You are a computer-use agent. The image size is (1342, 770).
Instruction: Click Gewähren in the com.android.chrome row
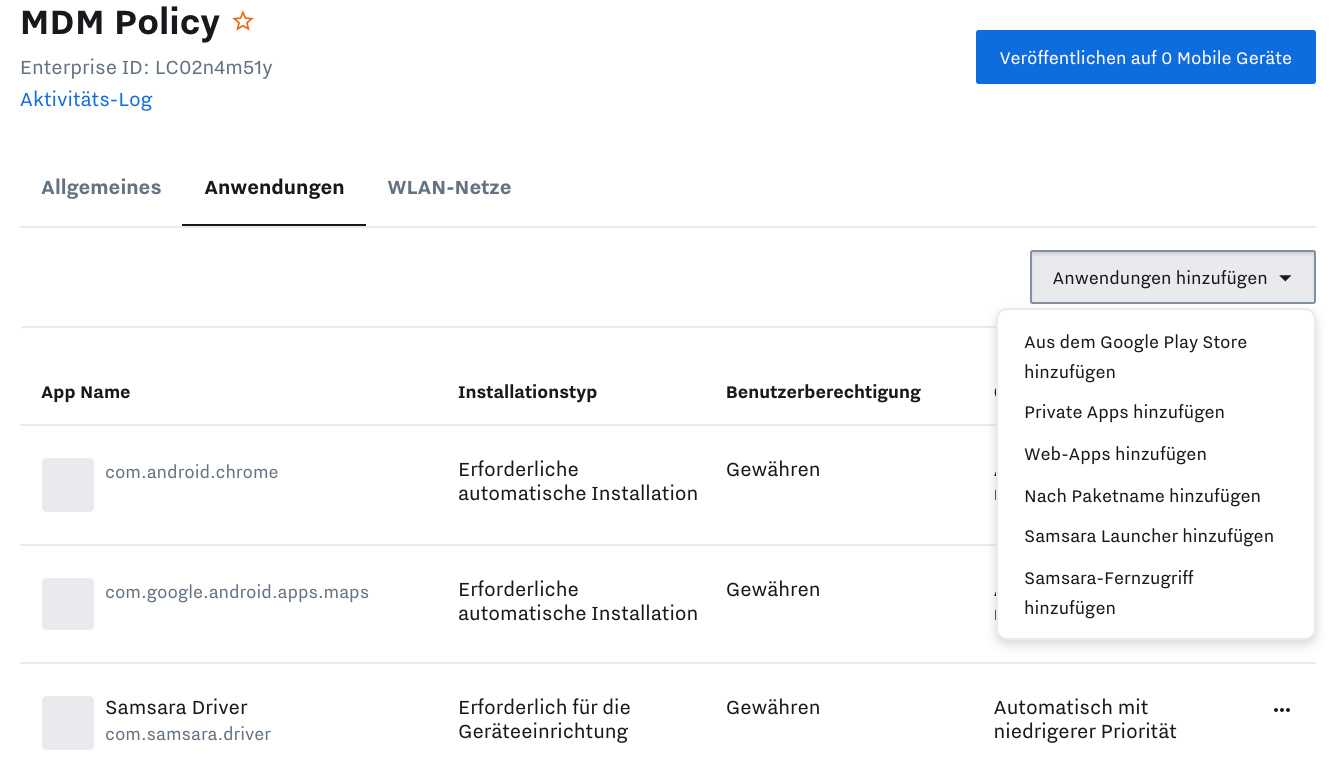773,469
